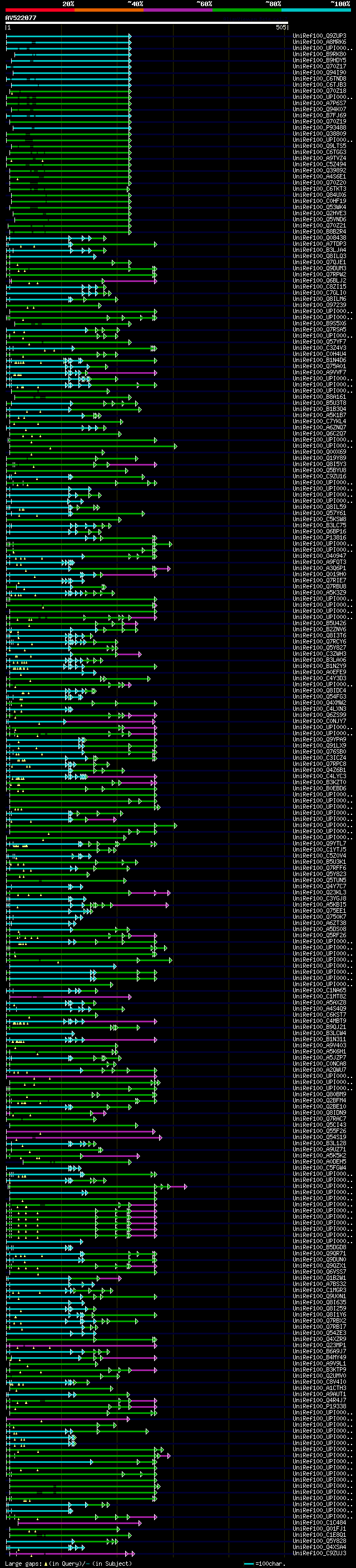The image size is (356, 1568).
Task: Select hit label UniRef100_A7P6S7
Action: coord(319,103)
